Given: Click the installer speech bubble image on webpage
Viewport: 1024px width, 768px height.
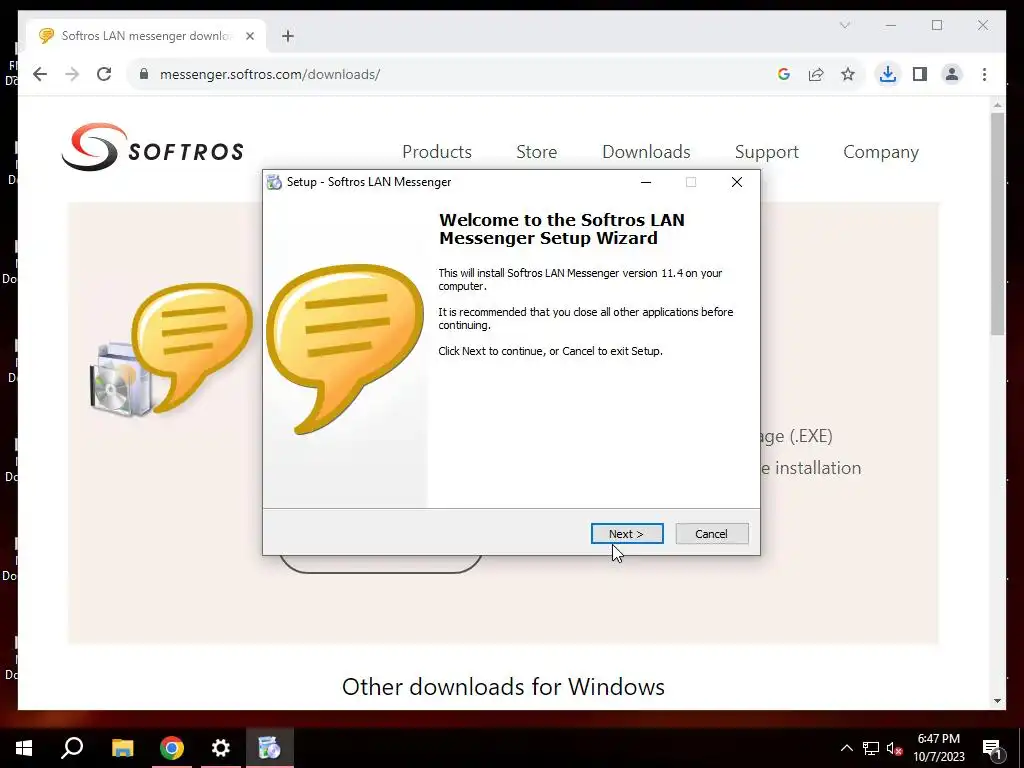Looking at the screenshot, I should tap(171, 350).
